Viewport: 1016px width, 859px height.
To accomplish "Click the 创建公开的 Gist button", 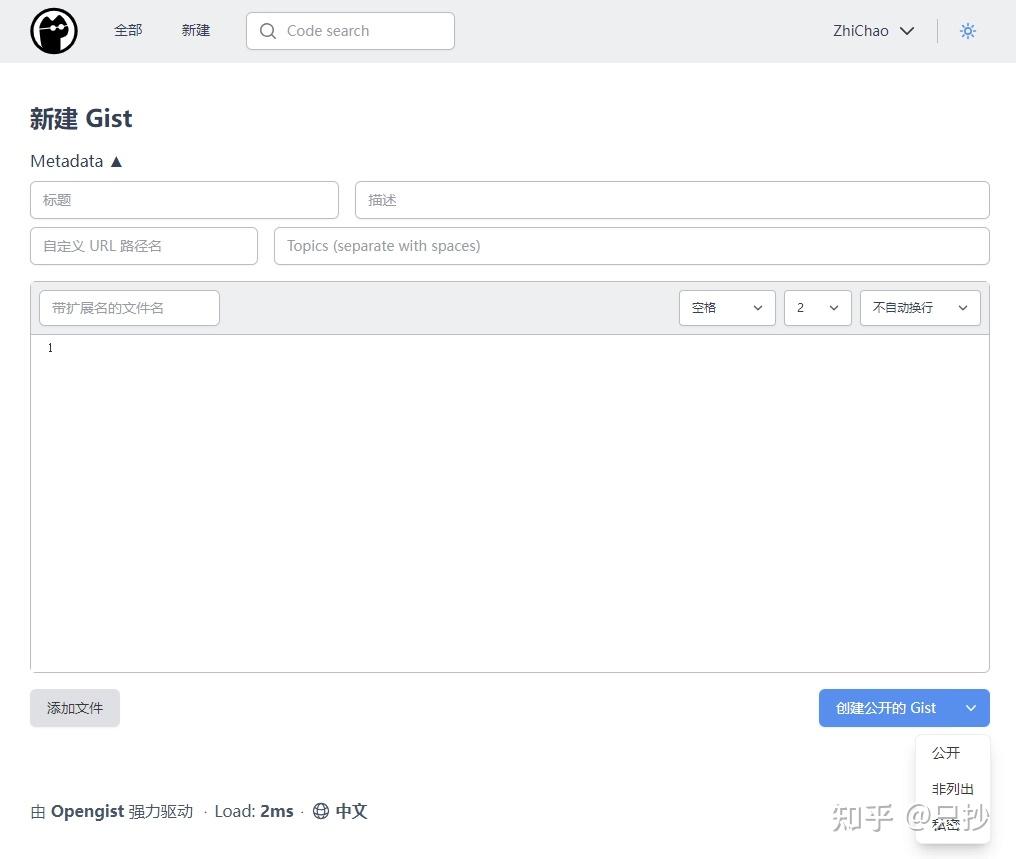I will coord(885,708).
